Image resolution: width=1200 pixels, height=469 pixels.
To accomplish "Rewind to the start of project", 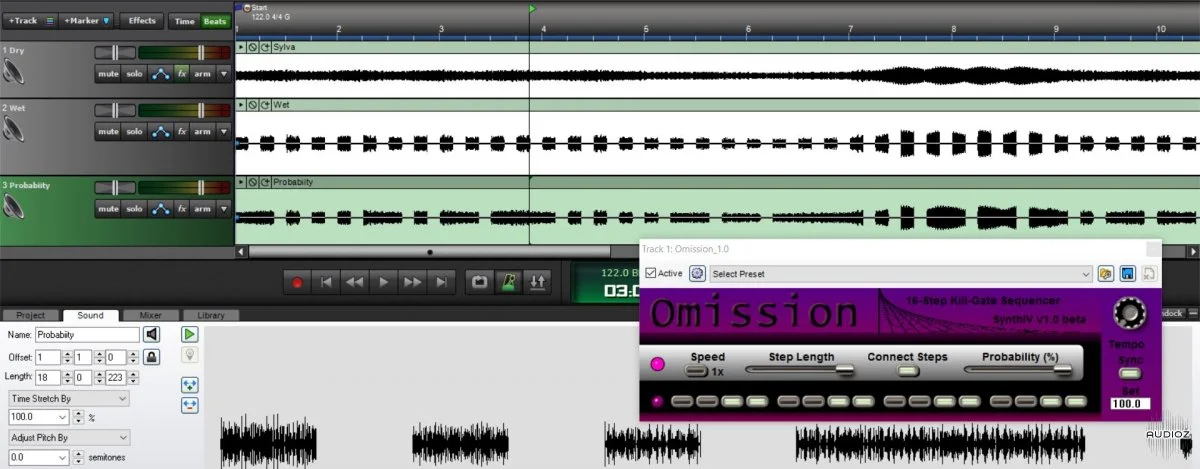I will tap(326, 283).
